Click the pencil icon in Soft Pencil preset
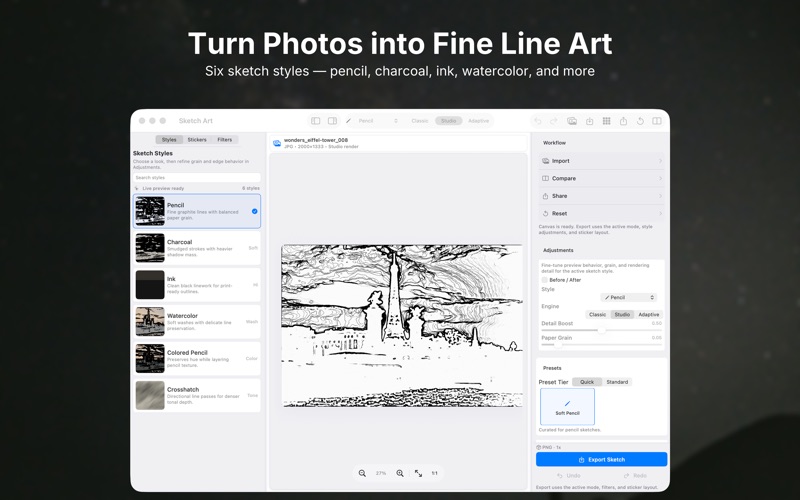 coord(567,404)
